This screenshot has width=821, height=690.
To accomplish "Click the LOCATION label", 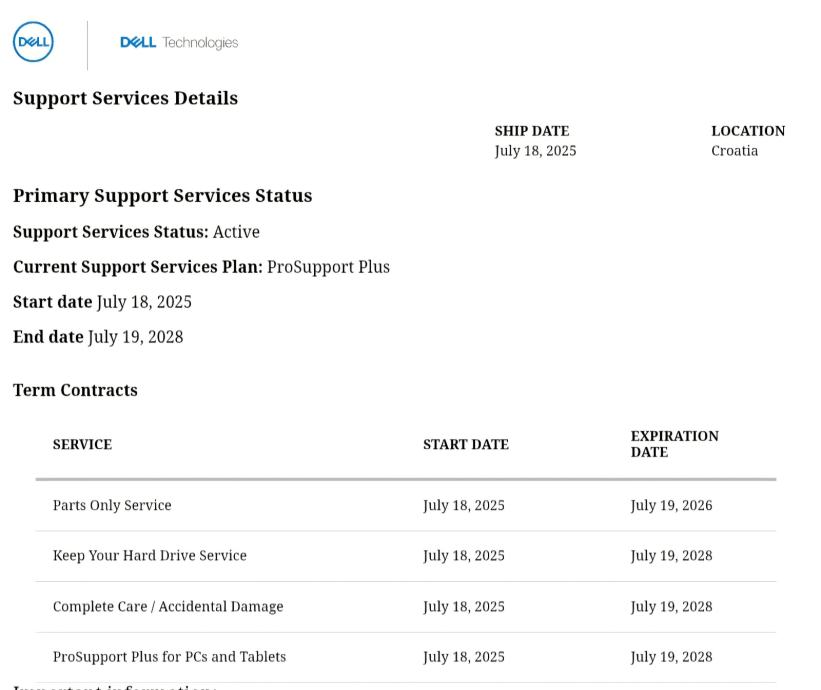I will pos(748,131).
